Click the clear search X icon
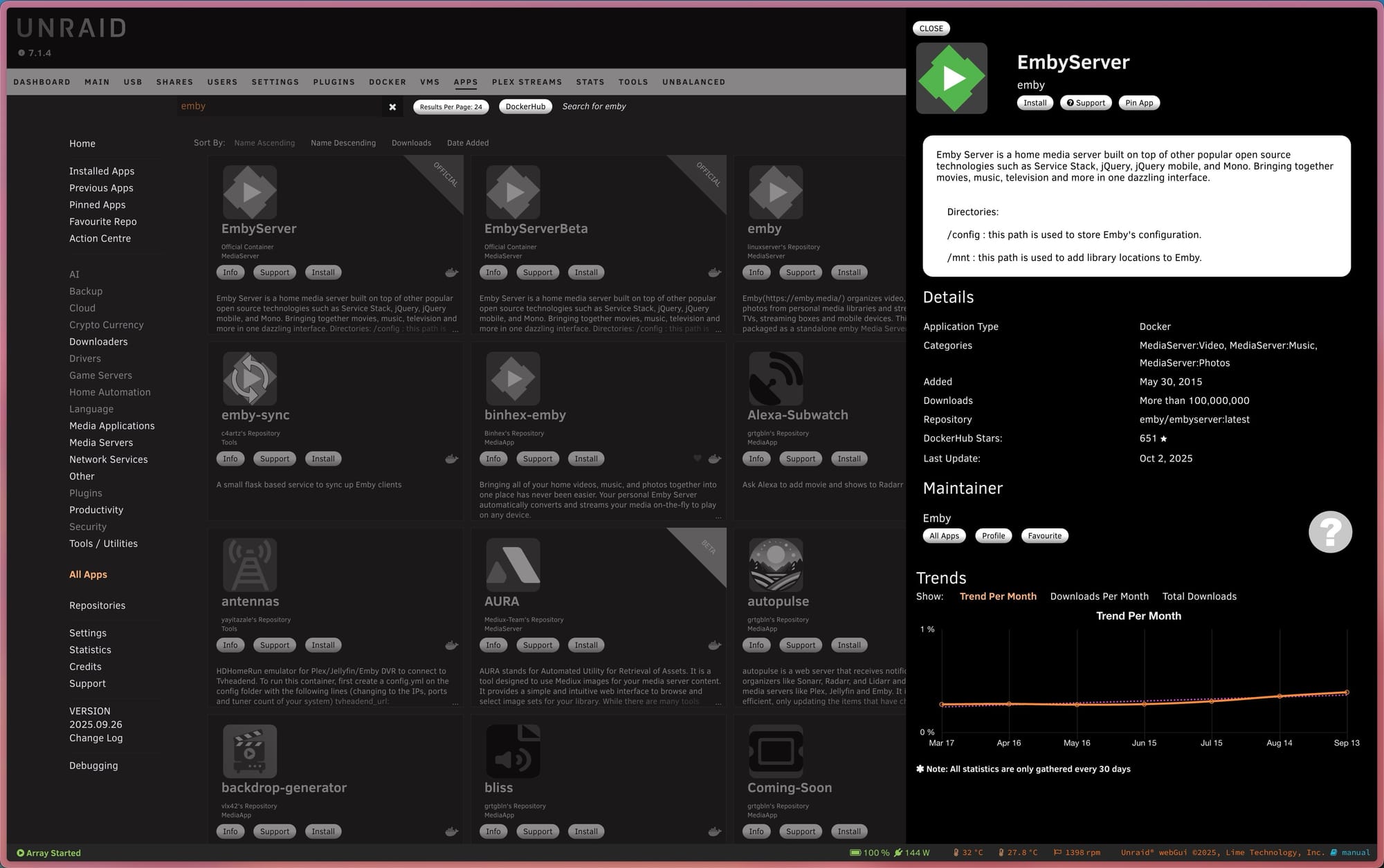Image resolution: width=1384 pixels, height=868 pixels. [392, 107]
